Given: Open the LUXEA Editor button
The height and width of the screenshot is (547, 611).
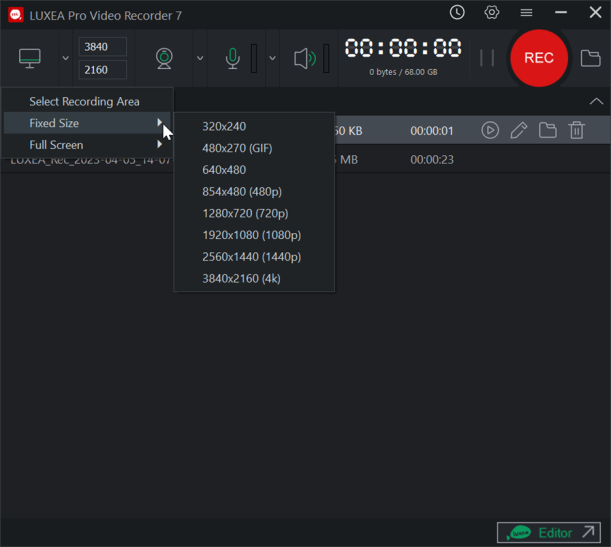Looking at the screenshot, I should [549, 532].
